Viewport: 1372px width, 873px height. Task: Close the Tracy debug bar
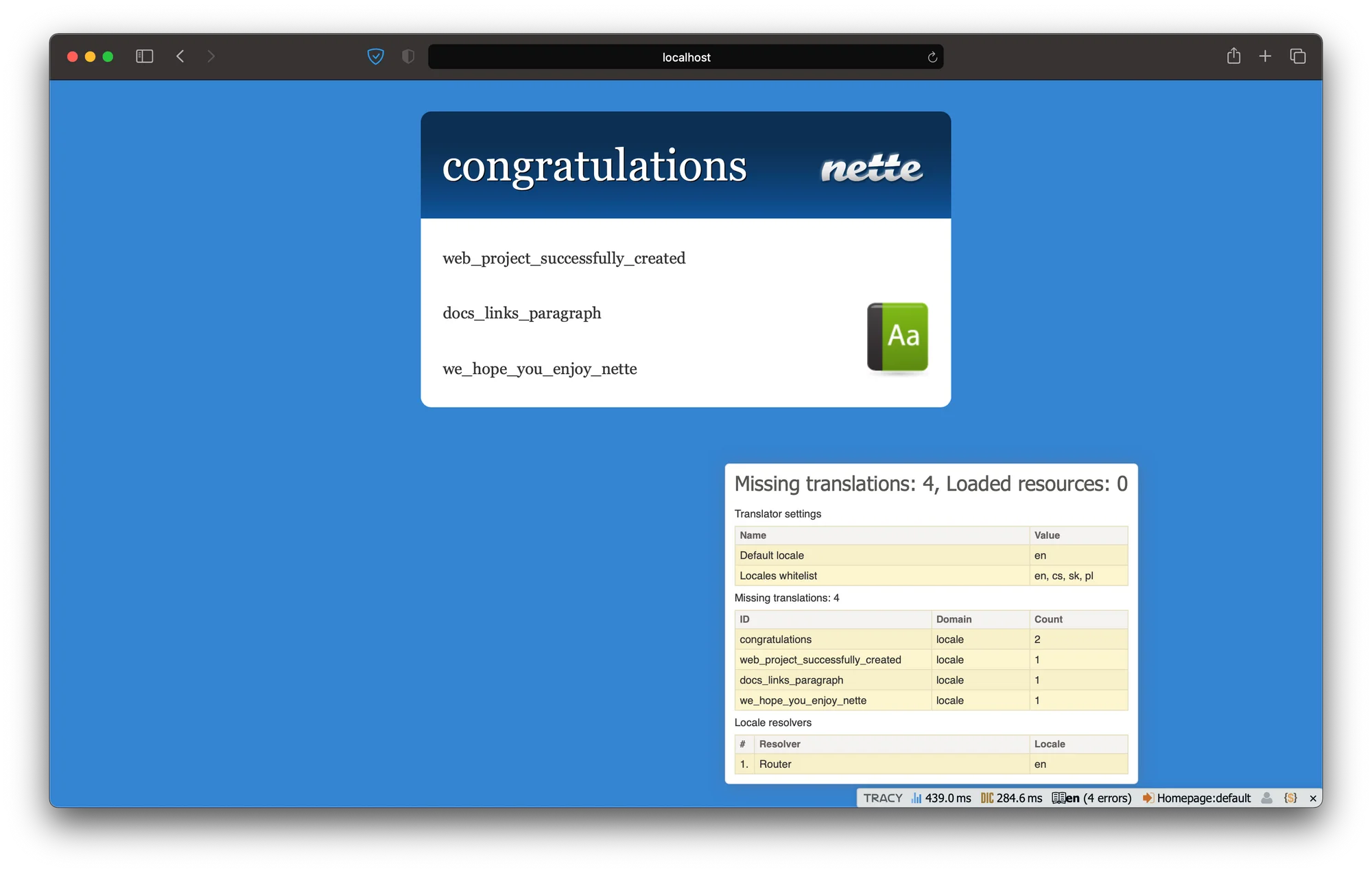click(1313, 798)
